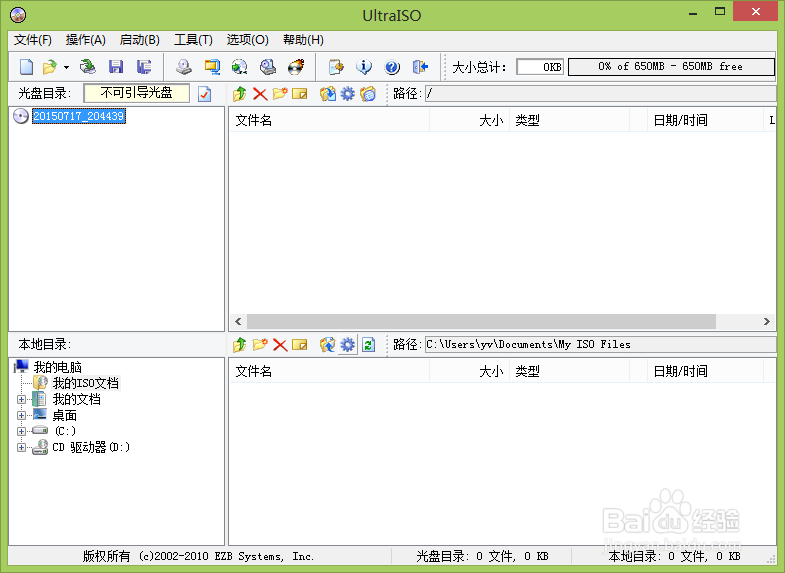Open the 选项(O) menu
This screenshot has height=573, width=785.
click(x=247, y=40)
